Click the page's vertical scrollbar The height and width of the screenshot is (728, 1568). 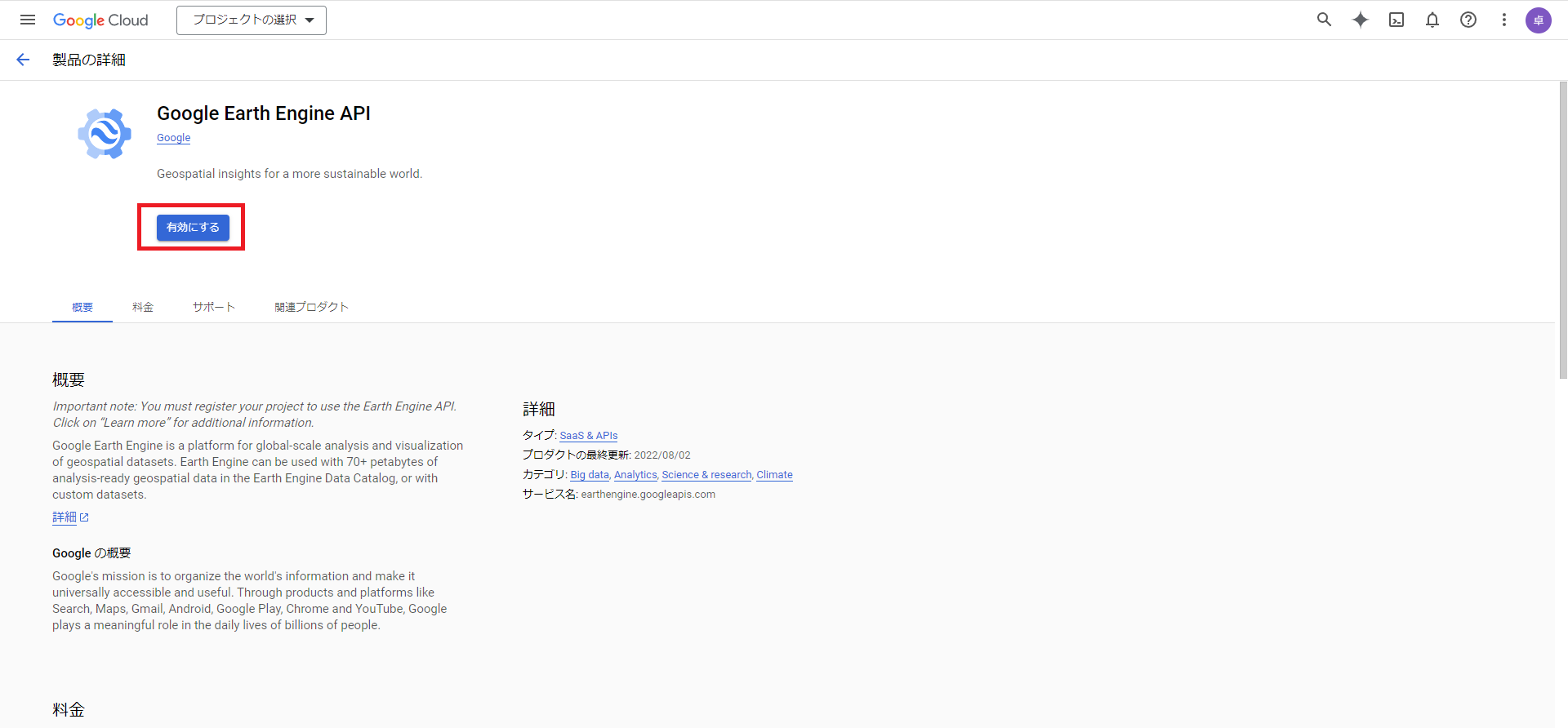(1562, 229)
